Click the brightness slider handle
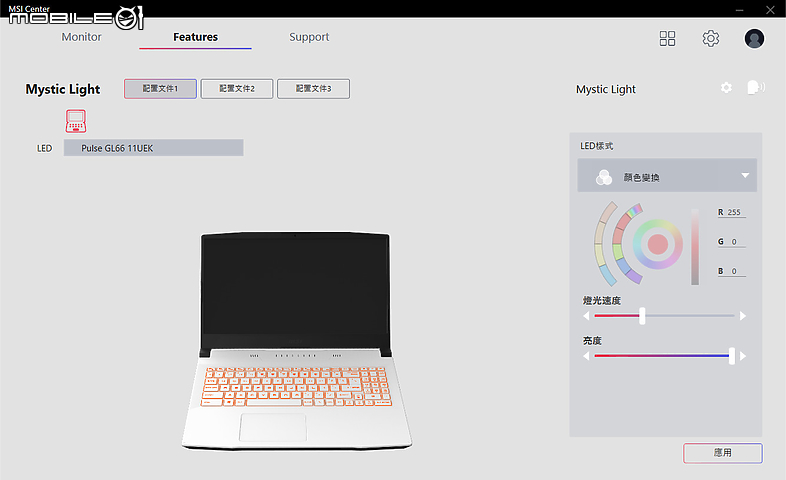 732,356
